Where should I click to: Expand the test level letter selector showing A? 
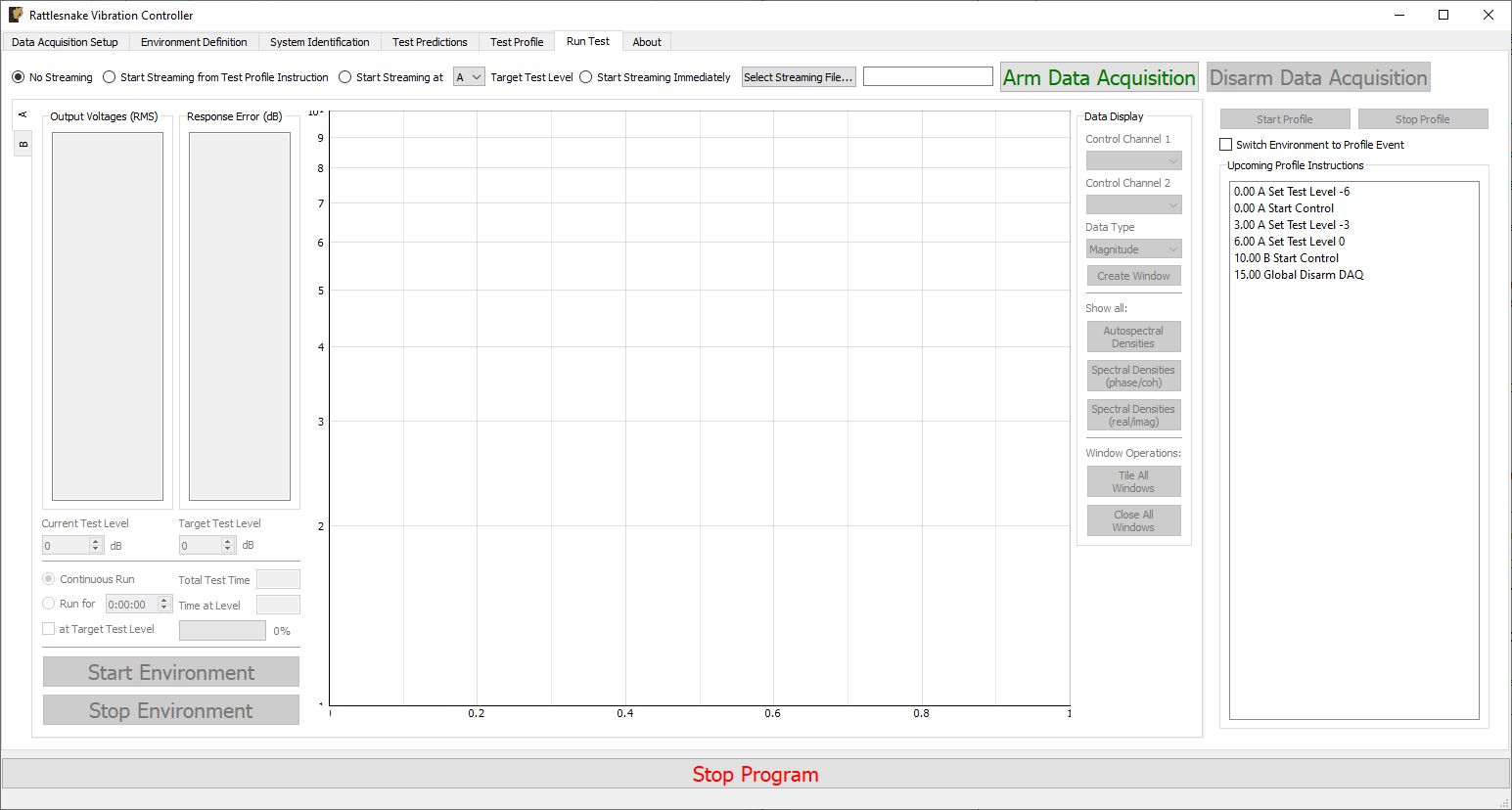[469, 75]
